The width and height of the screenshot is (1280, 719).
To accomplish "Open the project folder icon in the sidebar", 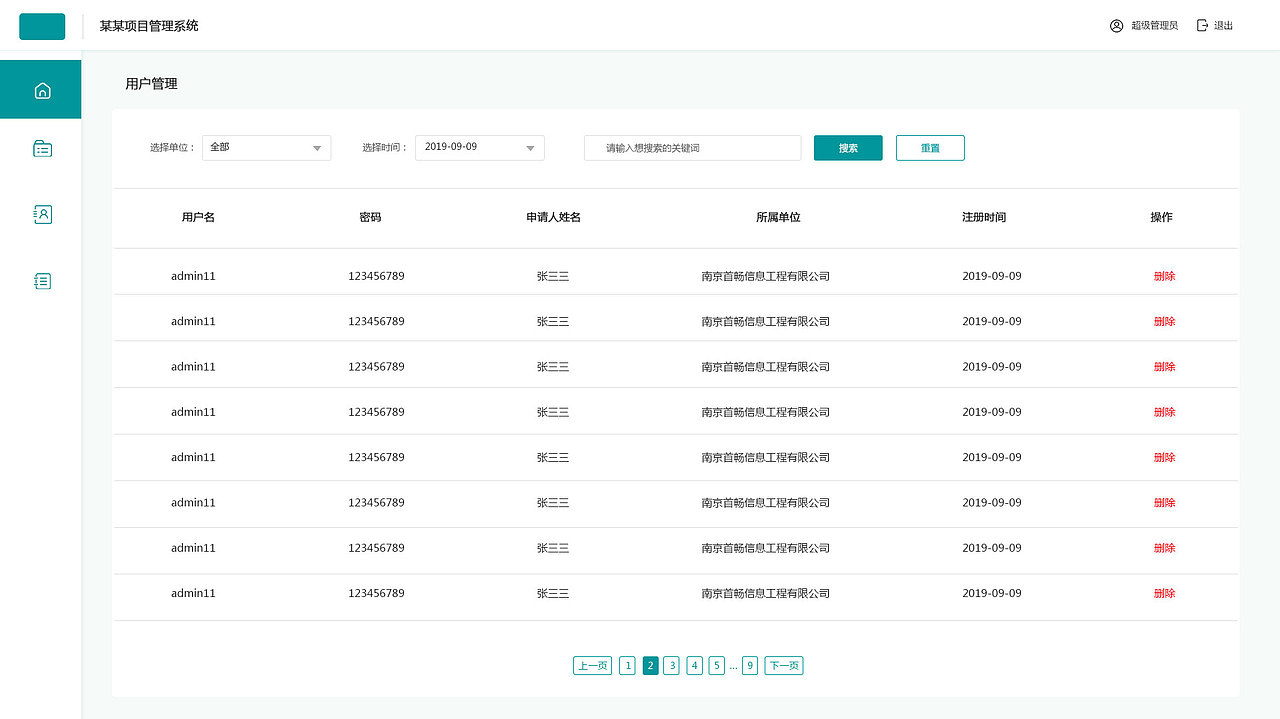I will coord(41,148).
